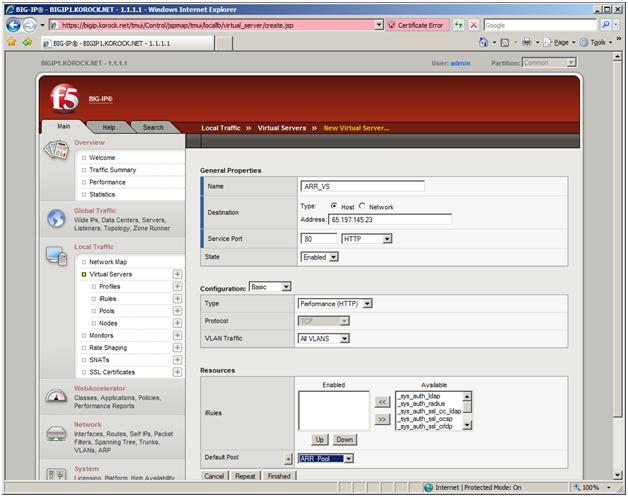
Task: Click the plus icon beside SSL Certificates
Action: click(x=177, y=372)
